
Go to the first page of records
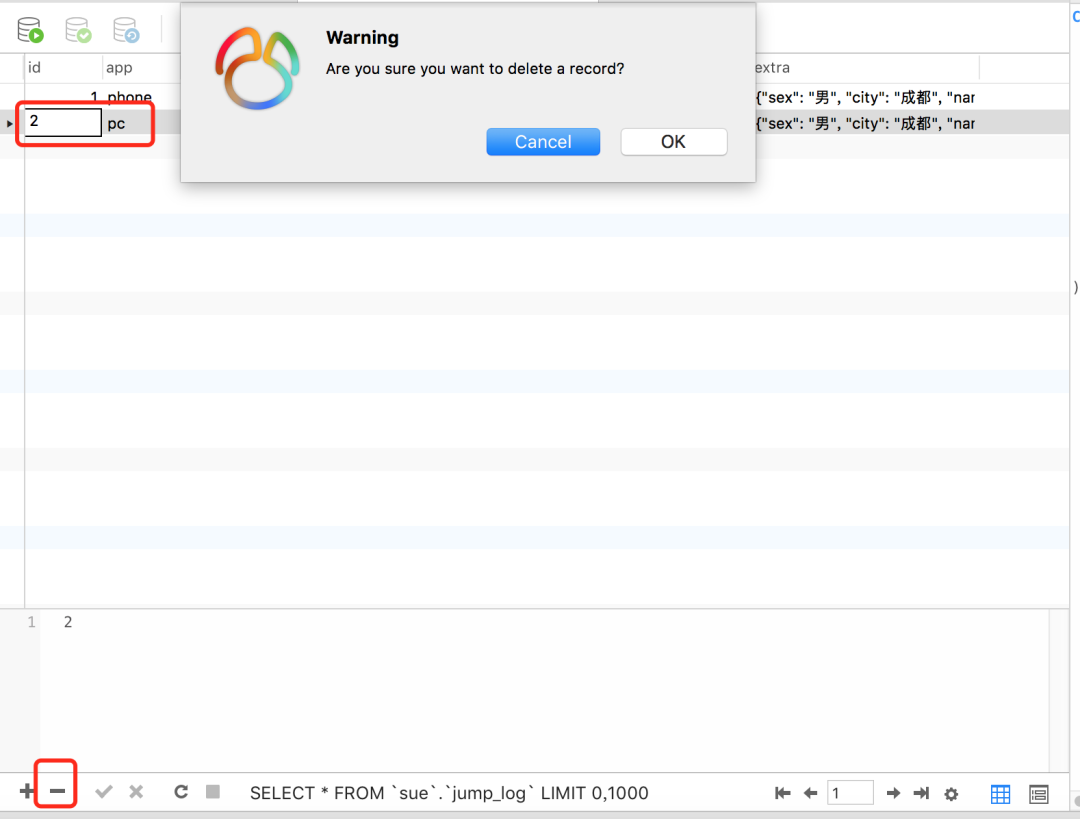(783, 793)
